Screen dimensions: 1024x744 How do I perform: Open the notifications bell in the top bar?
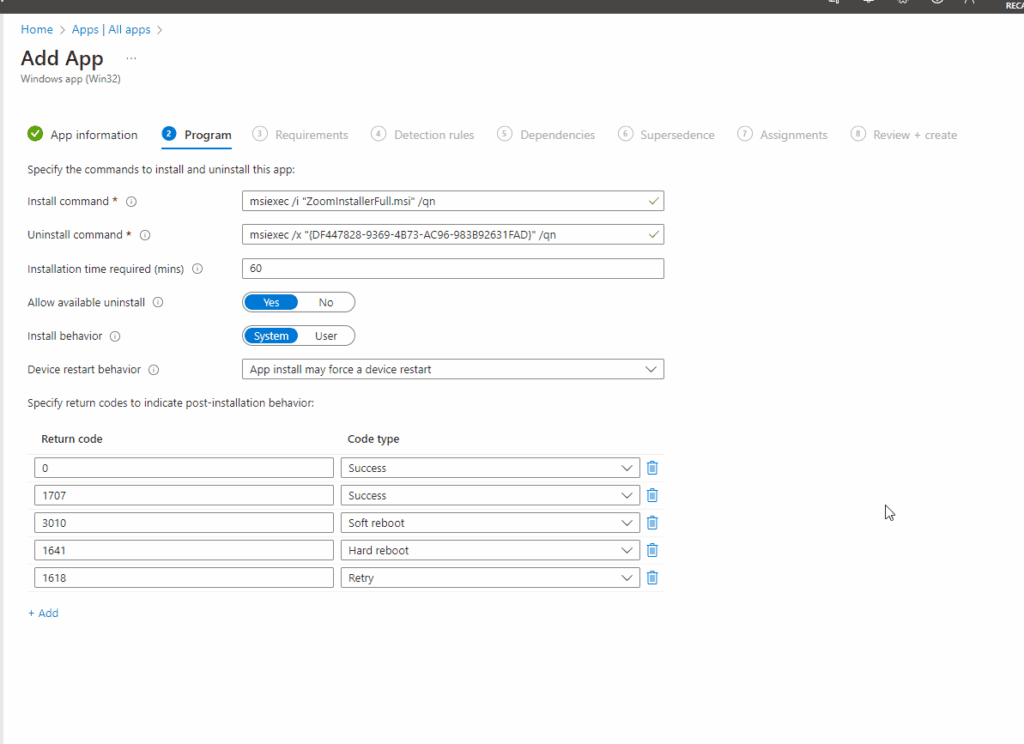coord(868,2)
